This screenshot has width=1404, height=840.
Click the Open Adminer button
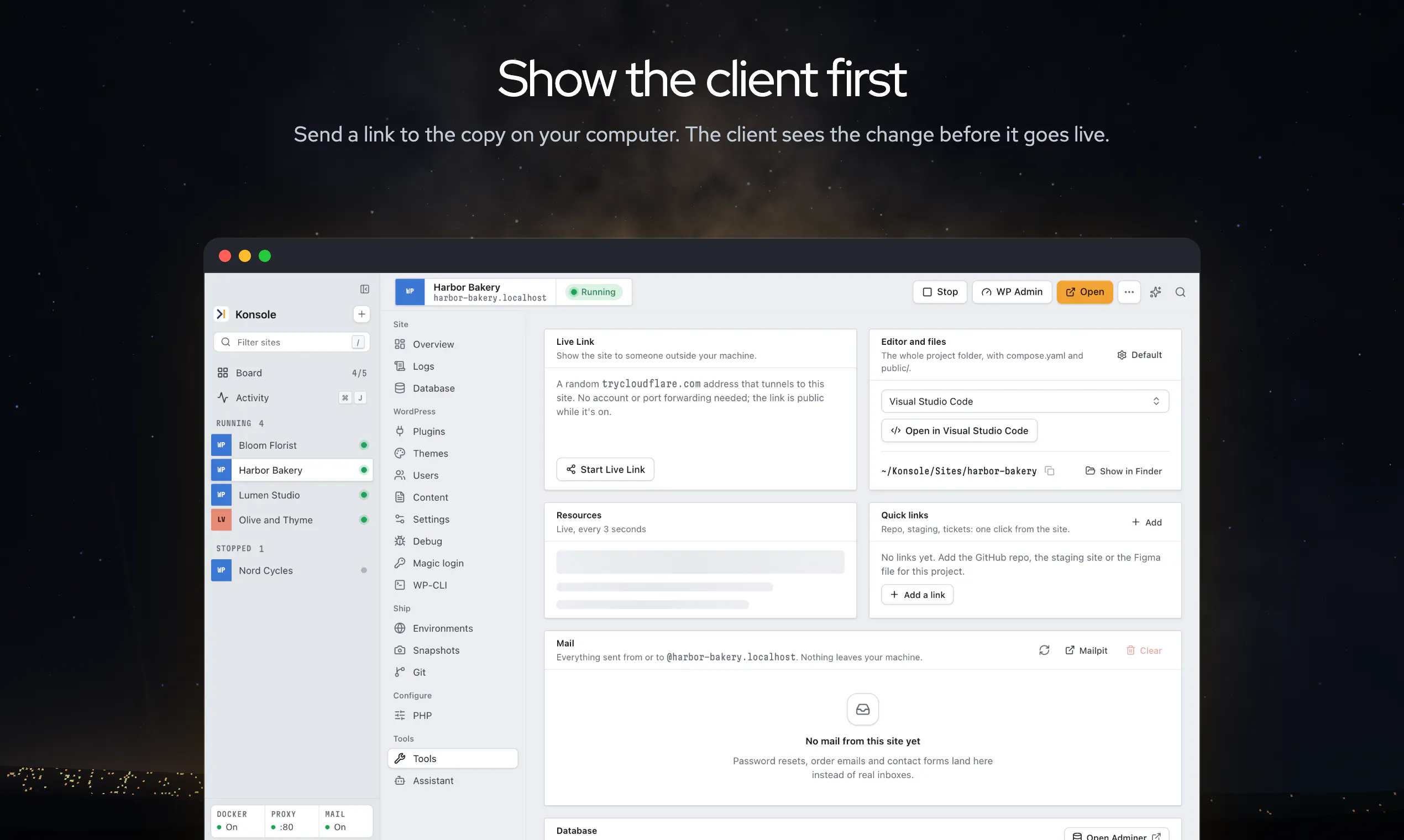point(1117,835)
